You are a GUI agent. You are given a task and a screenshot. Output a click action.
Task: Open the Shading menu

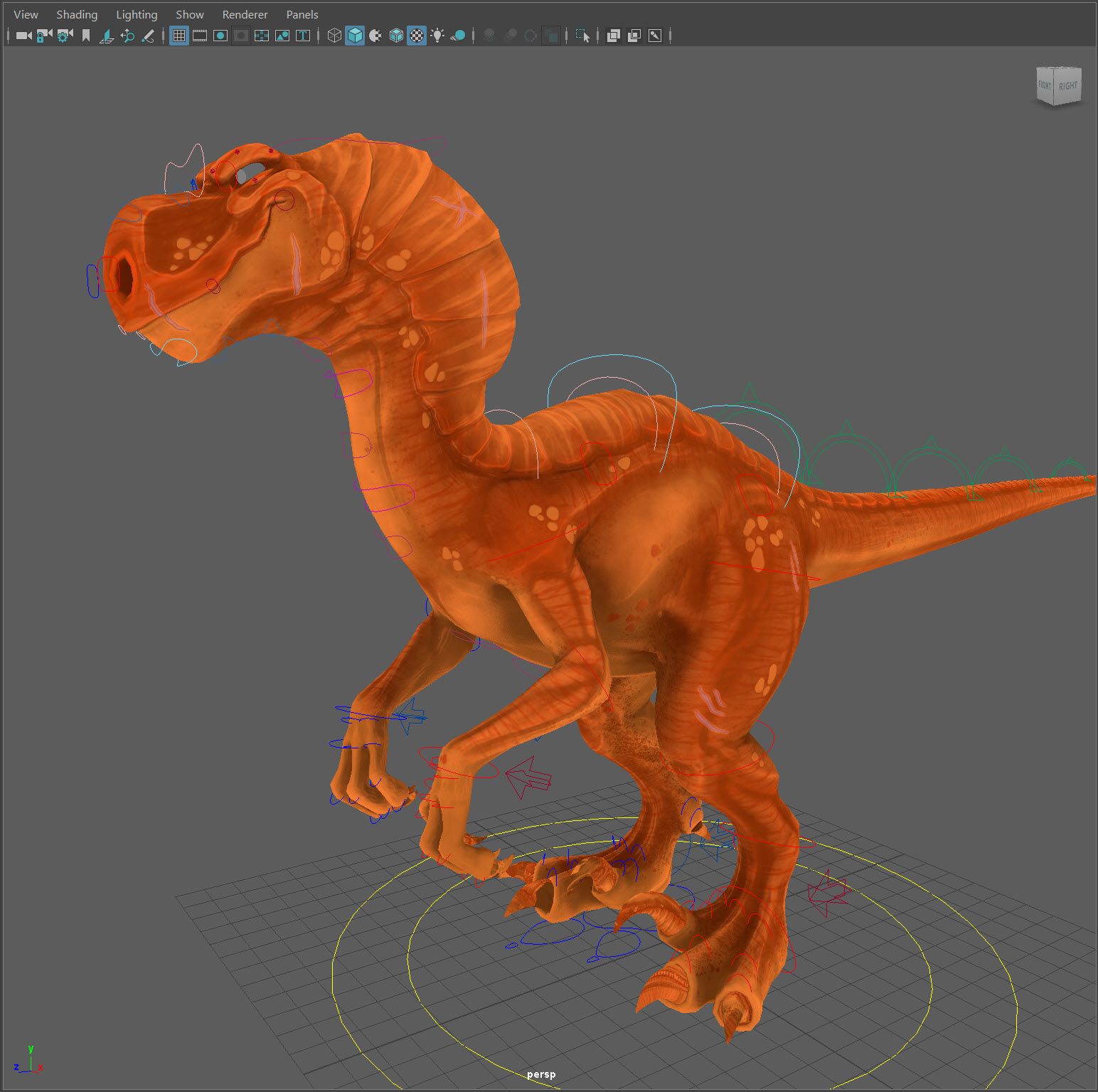pyautogui.click(x=77, y=14)
